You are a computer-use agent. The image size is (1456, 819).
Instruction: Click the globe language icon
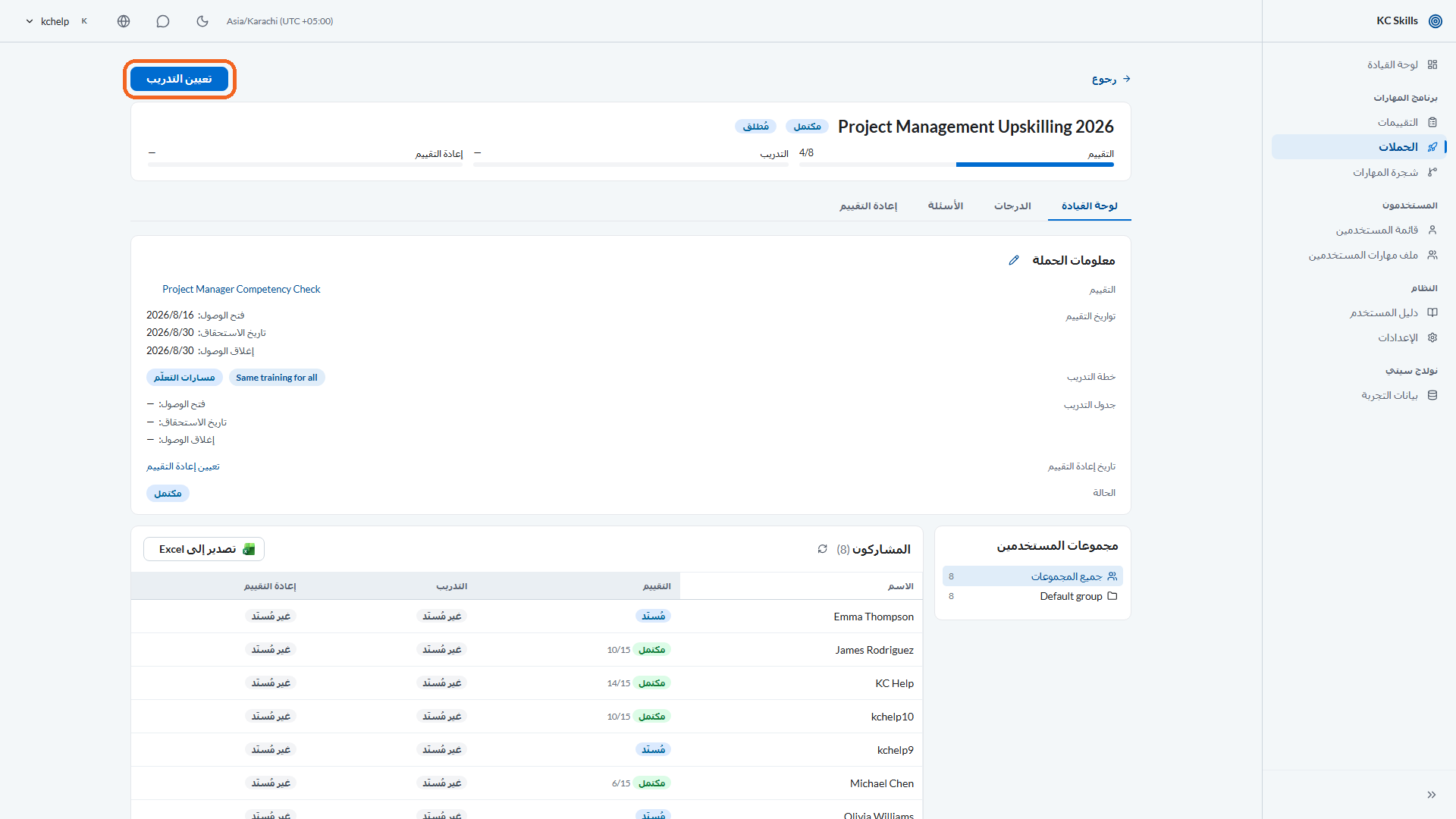124,21
